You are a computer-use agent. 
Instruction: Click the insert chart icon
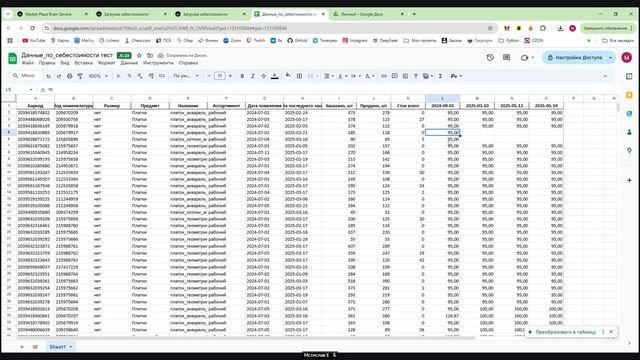click(405, 76)
